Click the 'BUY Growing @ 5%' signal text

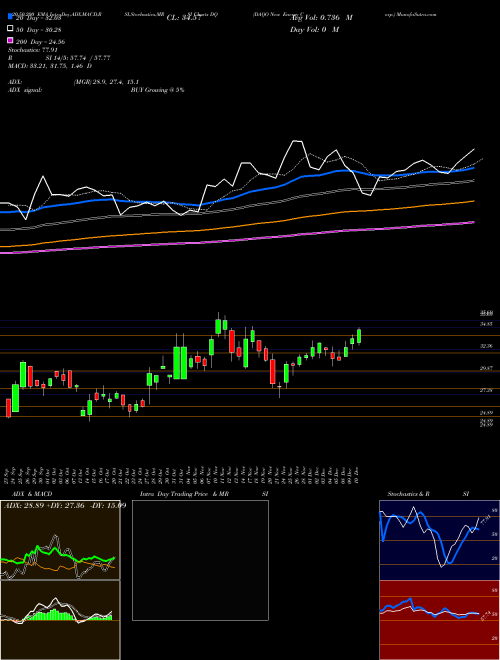157,90
